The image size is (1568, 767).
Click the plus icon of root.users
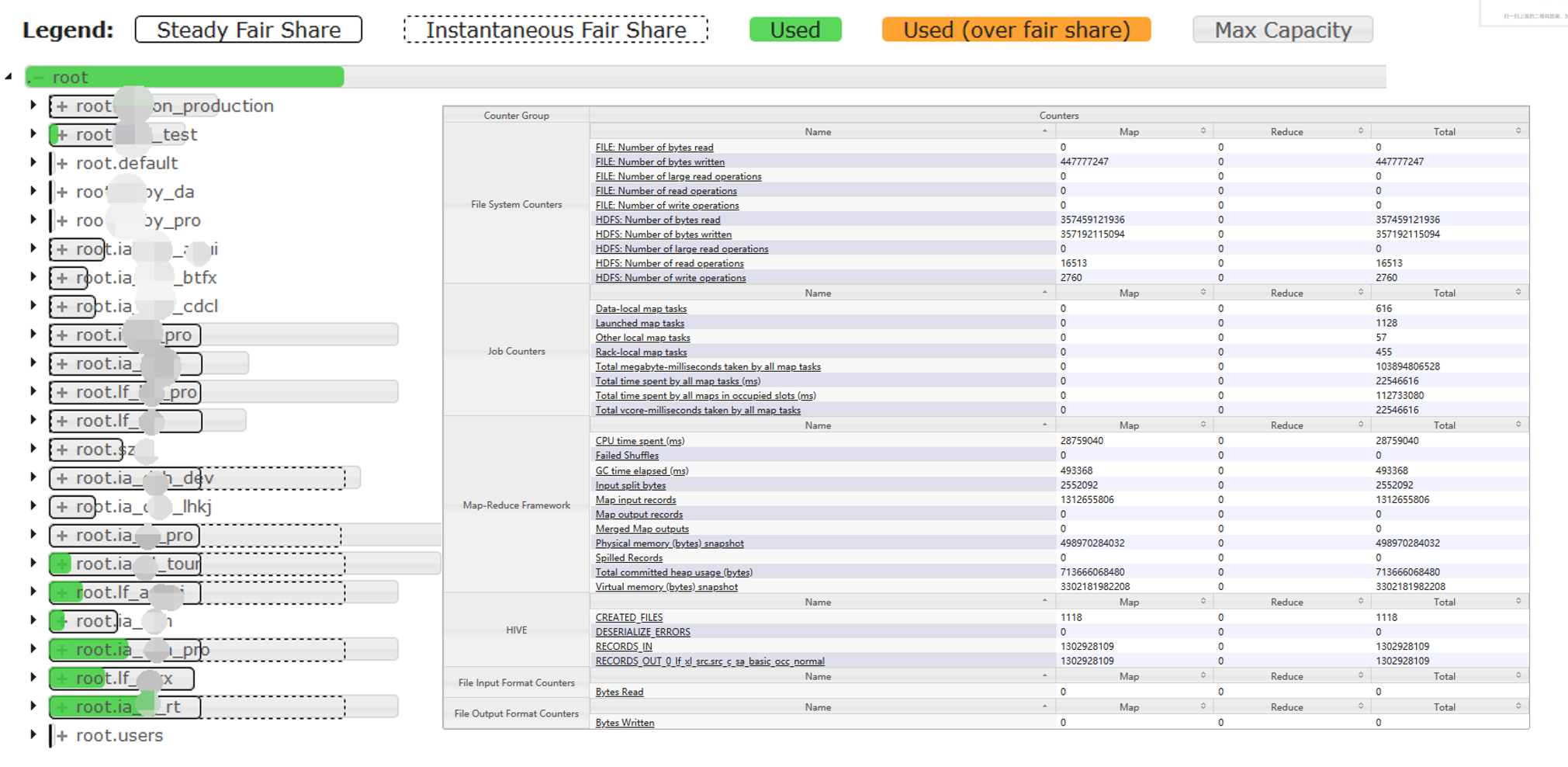click(x=62, y=735)
